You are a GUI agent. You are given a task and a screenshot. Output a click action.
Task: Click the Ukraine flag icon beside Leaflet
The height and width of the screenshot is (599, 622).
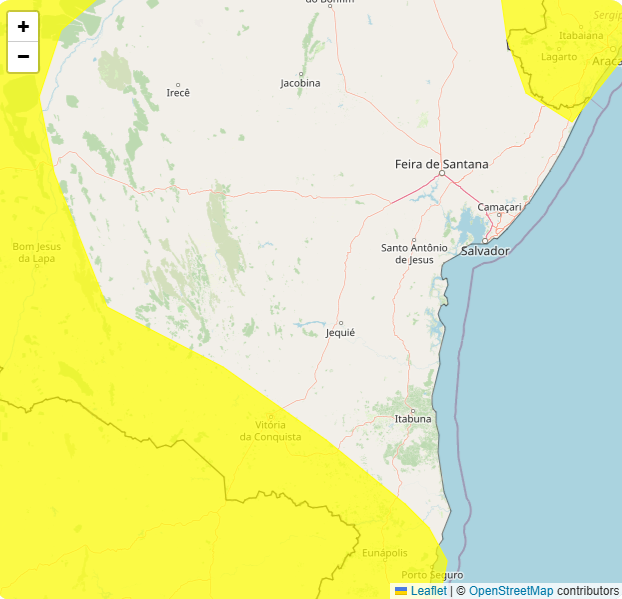(x=401, y=591)
